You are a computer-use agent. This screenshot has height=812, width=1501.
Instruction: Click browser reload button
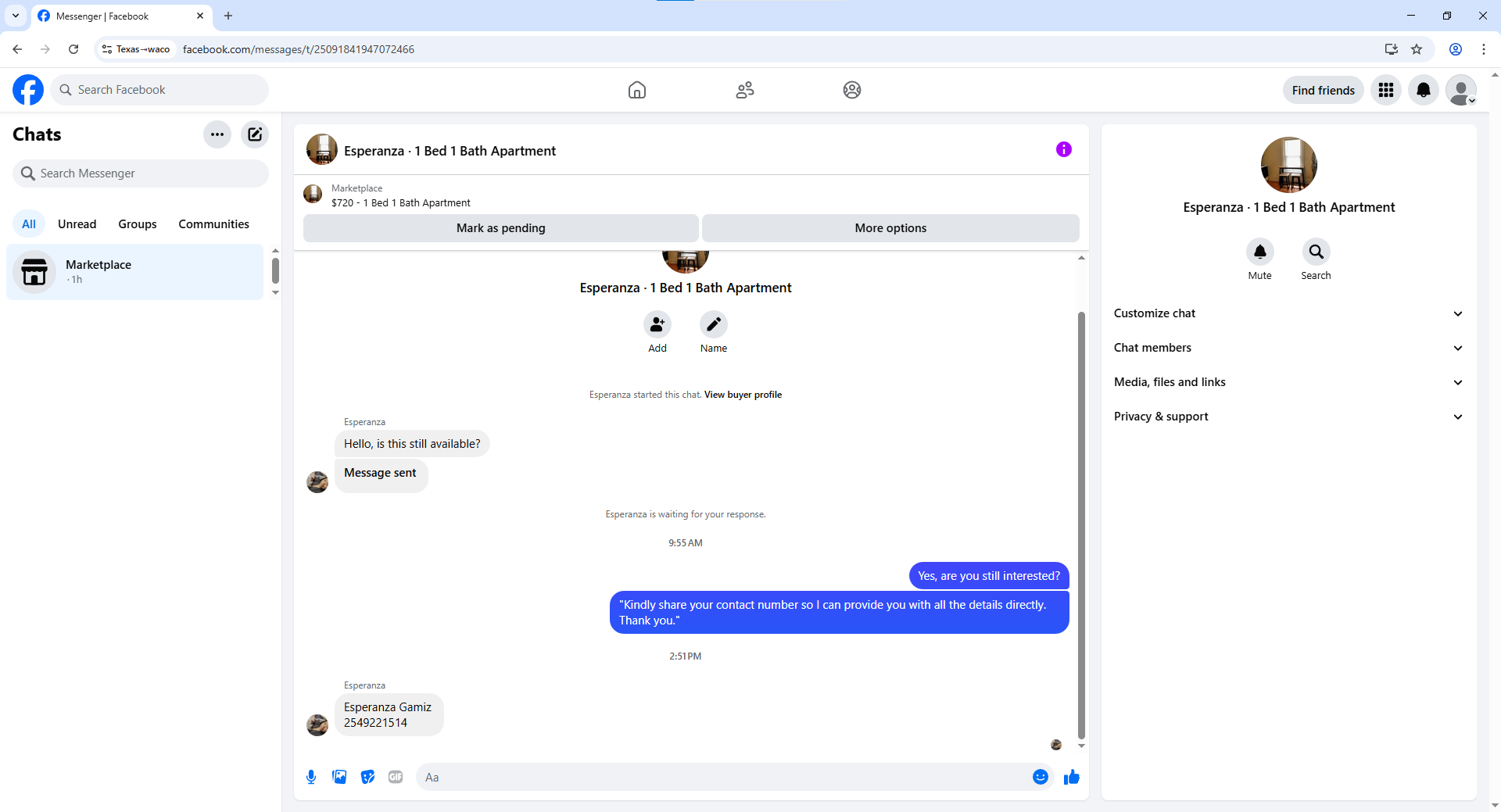click(x=73, y=49)
